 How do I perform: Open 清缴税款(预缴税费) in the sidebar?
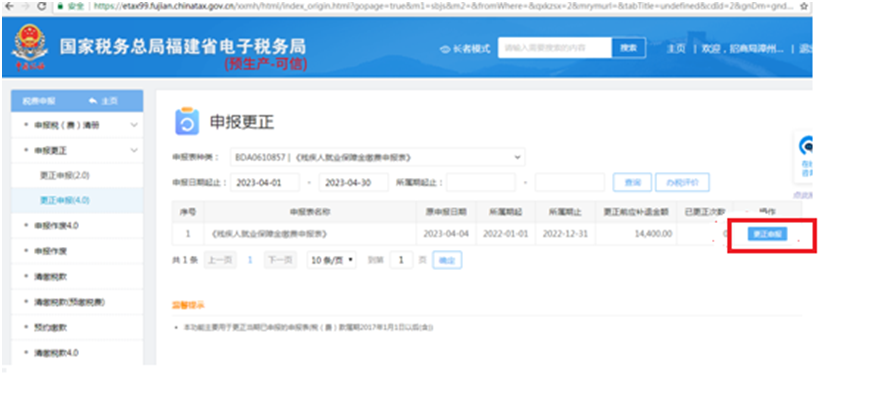[x=69, y=302]
